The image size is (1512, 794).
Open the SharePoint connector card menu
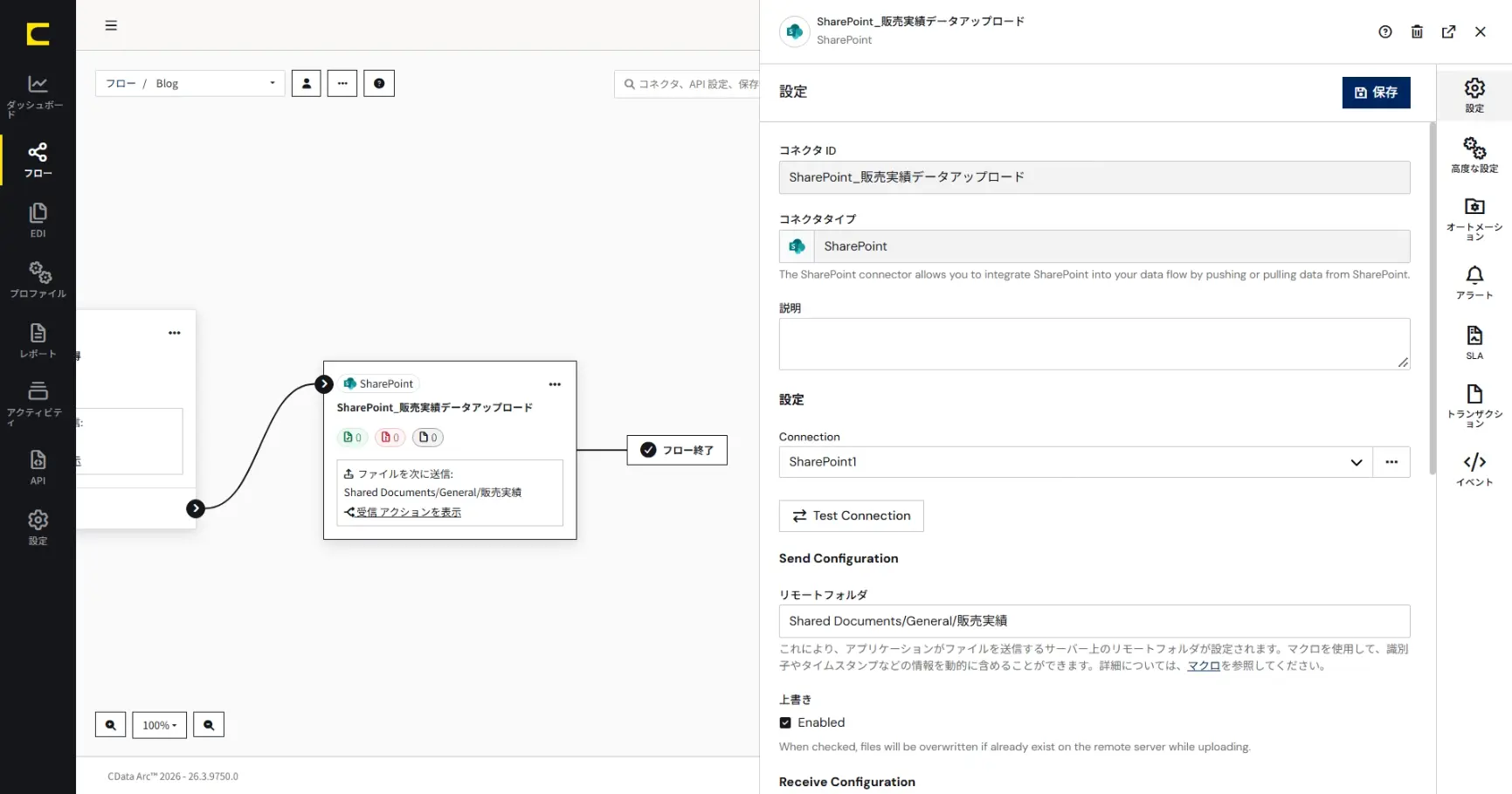555,384
